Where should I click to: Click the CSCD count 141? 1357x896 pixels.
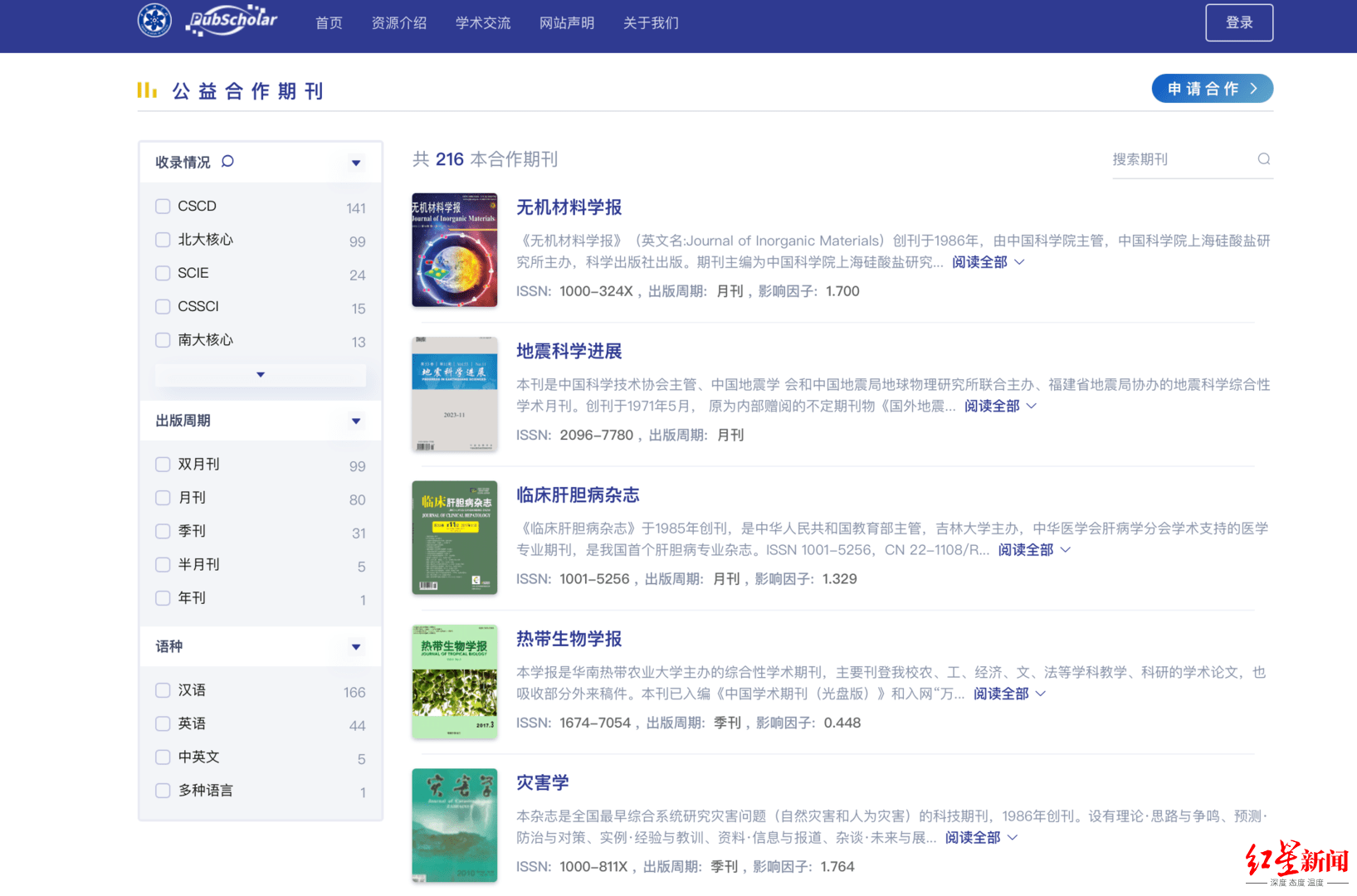[x=356, y=208]
